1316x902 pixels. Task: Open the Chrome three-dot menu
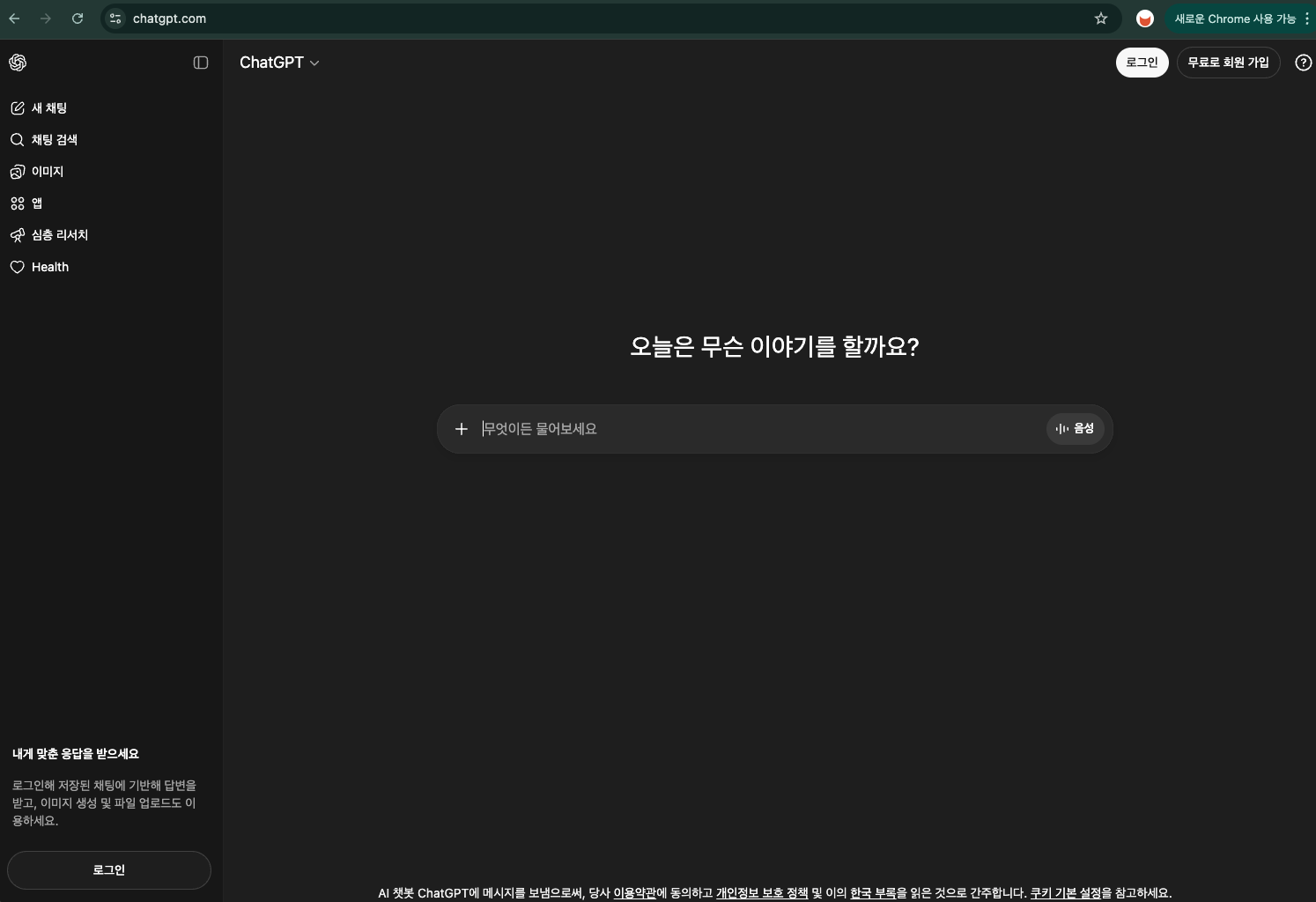pos(1307,18)
